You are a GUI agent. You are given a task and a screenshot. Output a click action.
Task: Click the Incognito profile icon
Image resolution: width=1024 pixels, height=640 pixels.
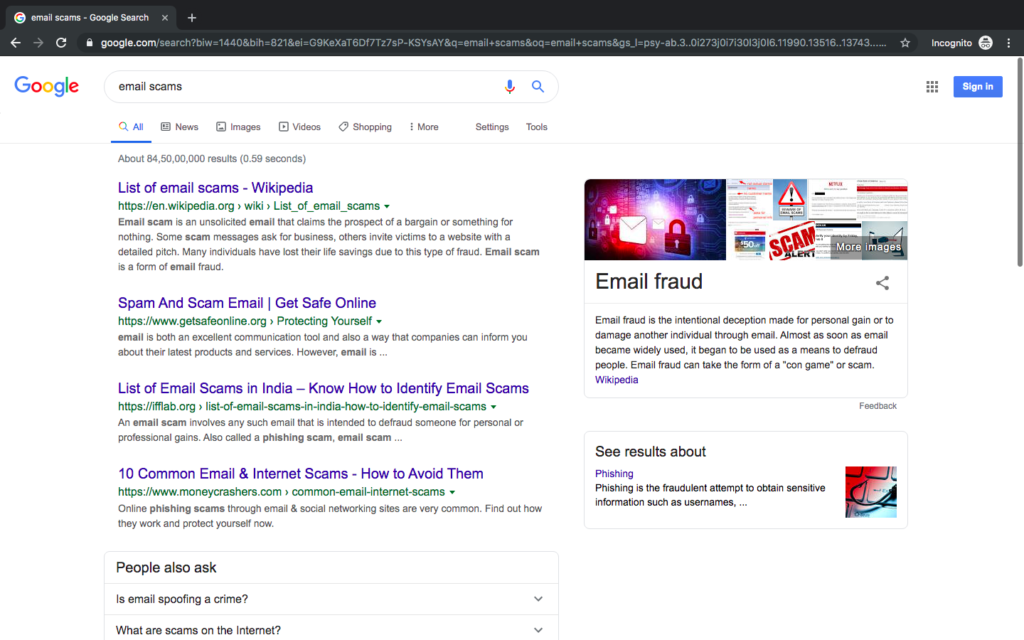coord(985,43)
